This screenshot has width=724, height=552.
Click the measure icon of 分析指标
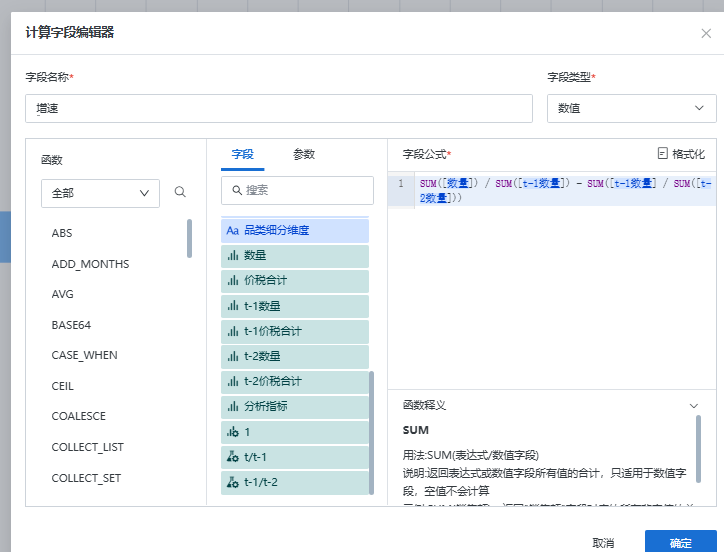[232, 406]
